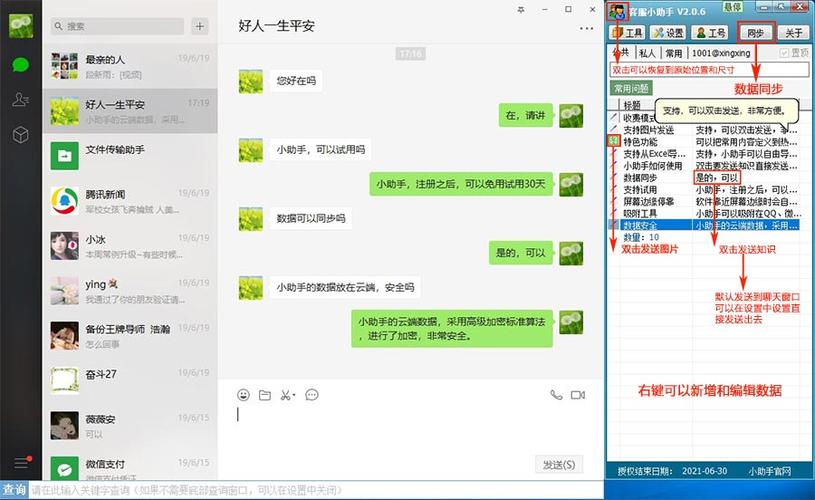Select the 屏幕边缘停靠 row
The height and width of the screenshot is (500, 815).
click(704, 202)
